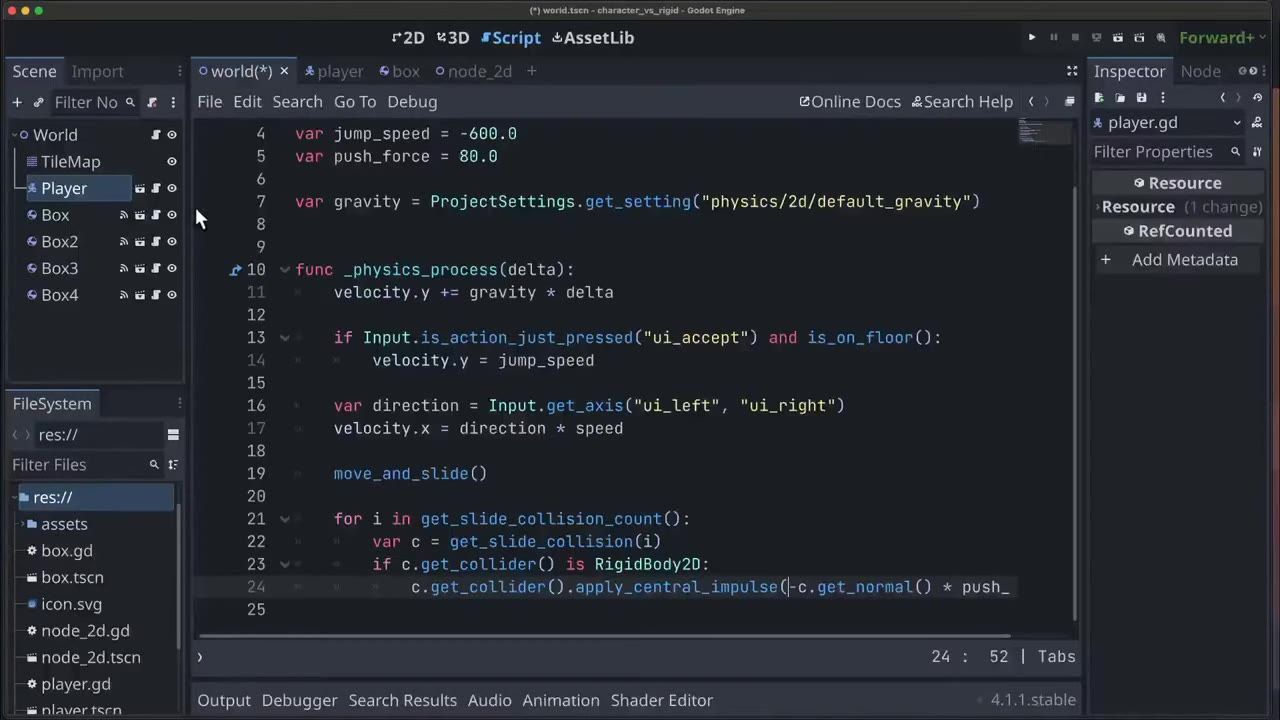Select the player.gd file in FileSystem
Screen dimensions: 1280x720
point(76,685)
